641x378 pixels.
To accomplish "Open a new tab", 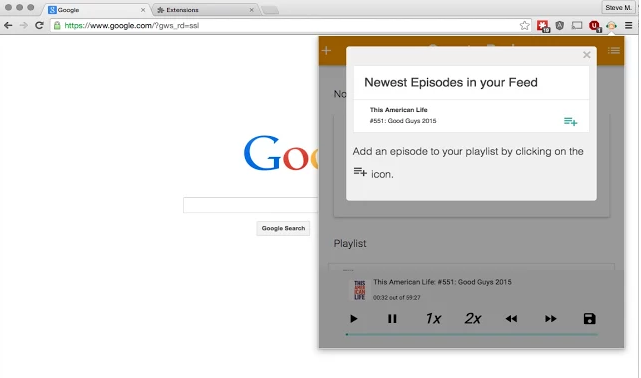I will (x=270, y=10).
